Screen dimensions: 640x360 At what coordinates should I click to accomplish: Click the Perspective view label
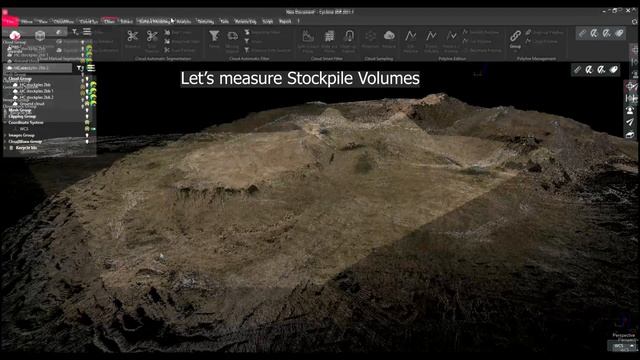[x=624, y=336]
